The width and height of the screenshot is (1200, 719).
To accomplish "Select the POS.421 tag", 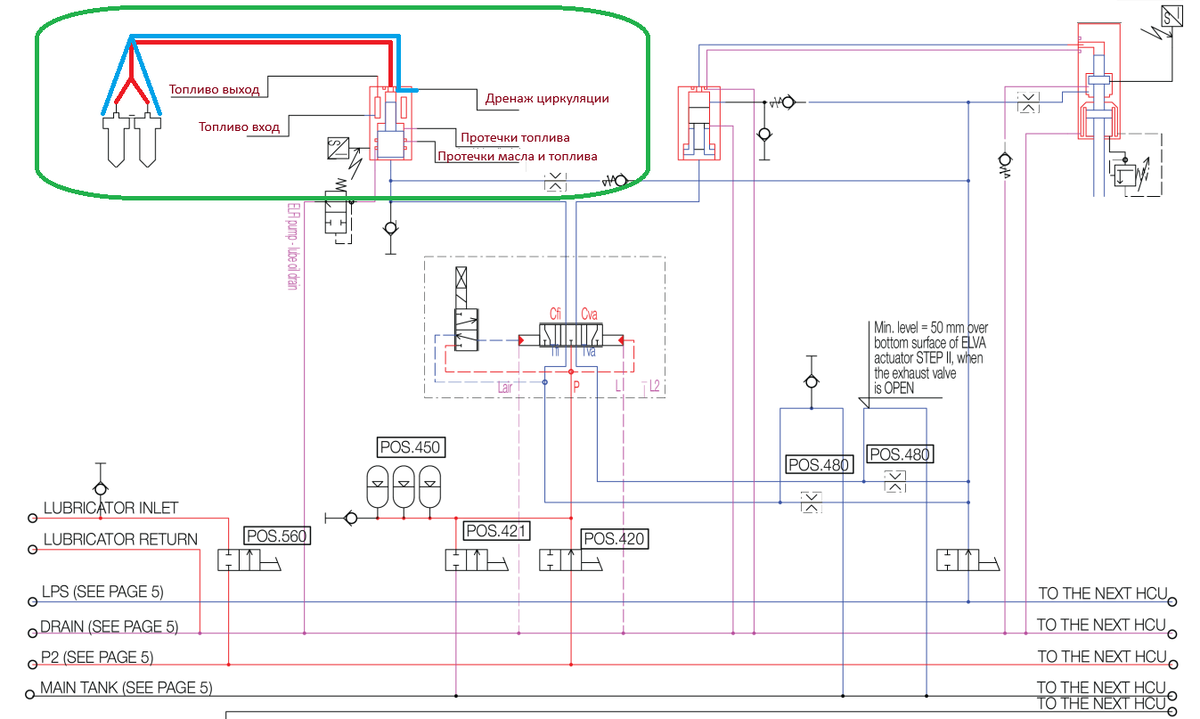I will [496, 530].
